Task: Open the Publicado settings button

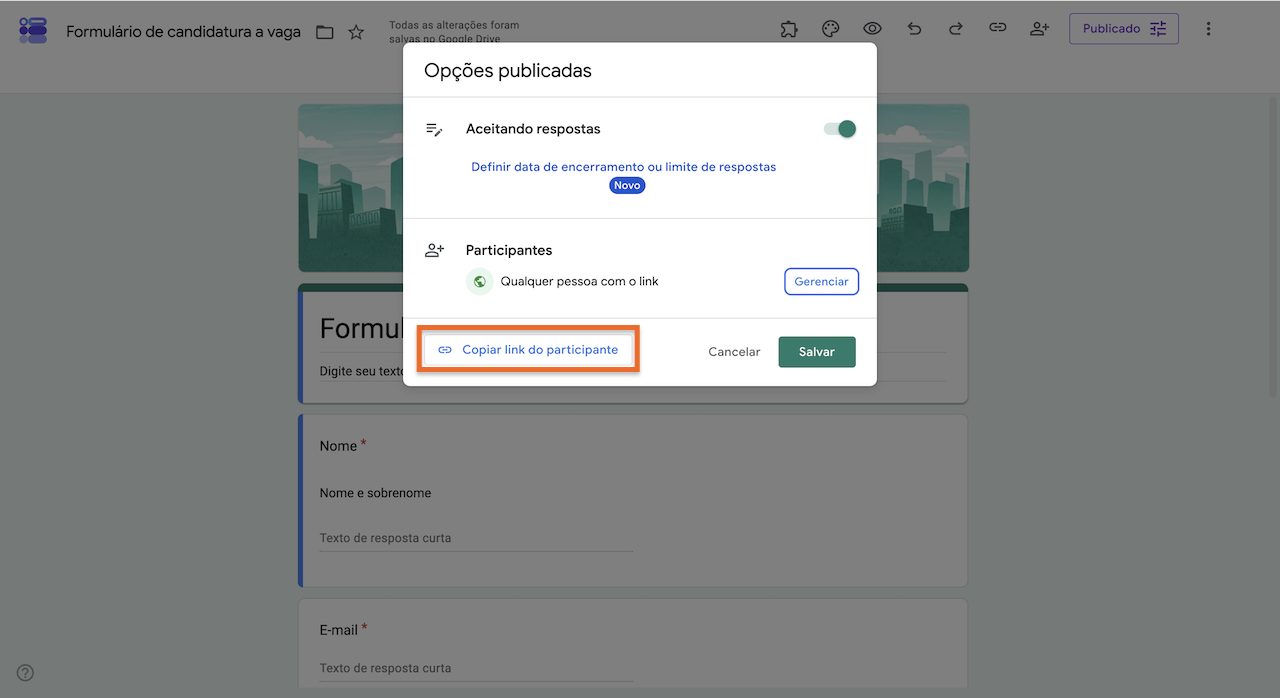Action: pyautogui.click(x=1124, y=29)
